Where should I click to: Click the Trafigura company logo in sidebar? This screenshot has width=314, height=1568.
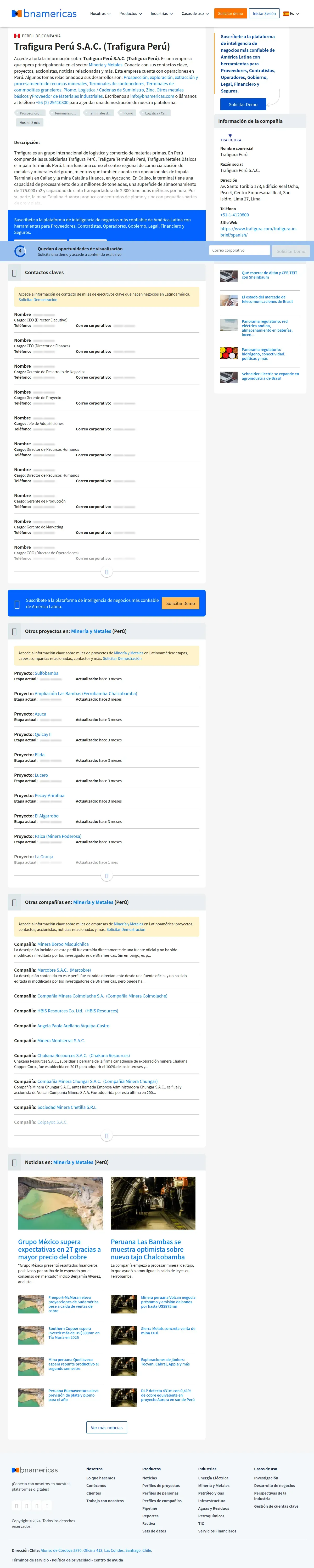tap(231, 138)
